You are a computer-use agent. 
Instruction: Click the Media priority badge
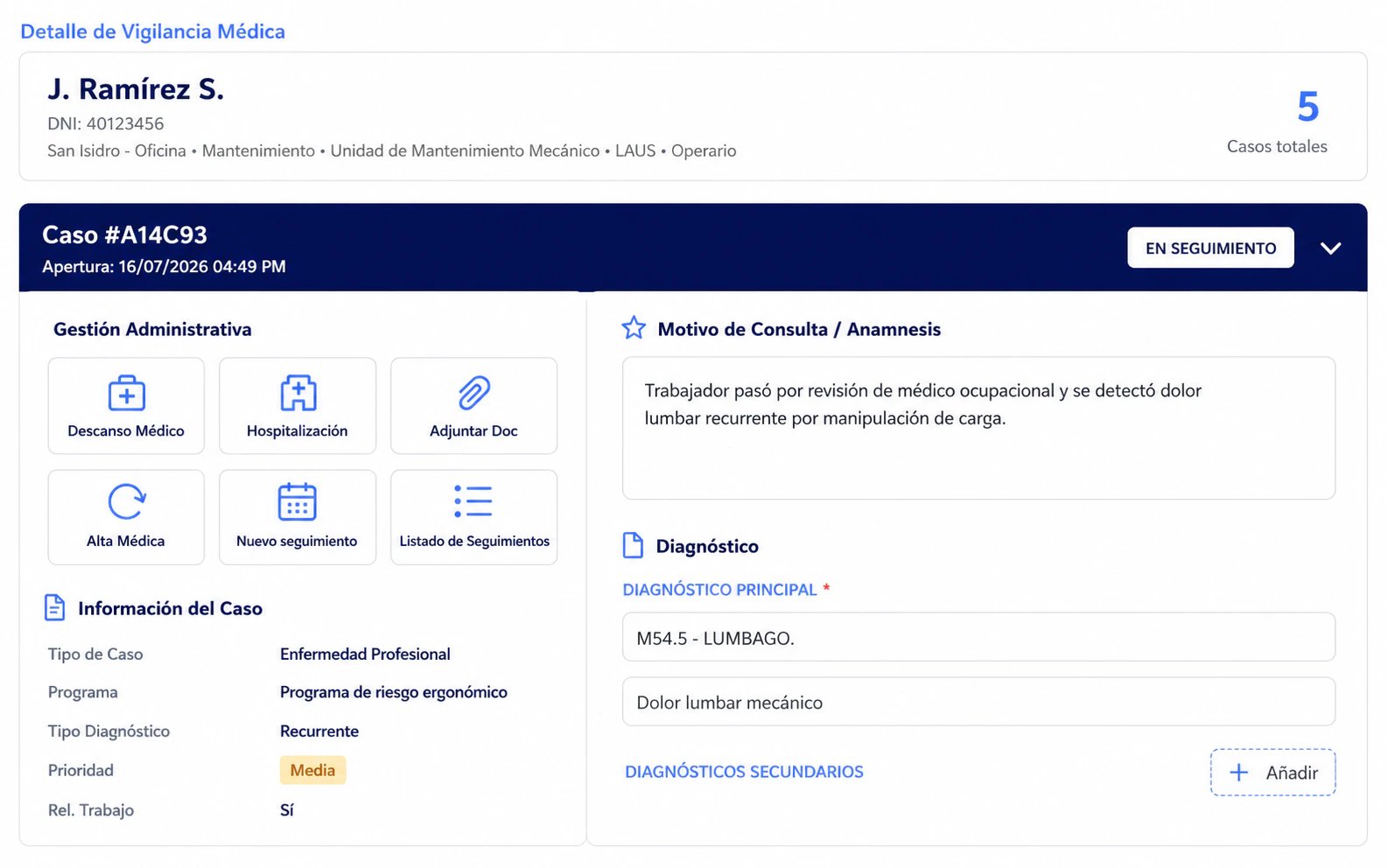coord(312,770)
